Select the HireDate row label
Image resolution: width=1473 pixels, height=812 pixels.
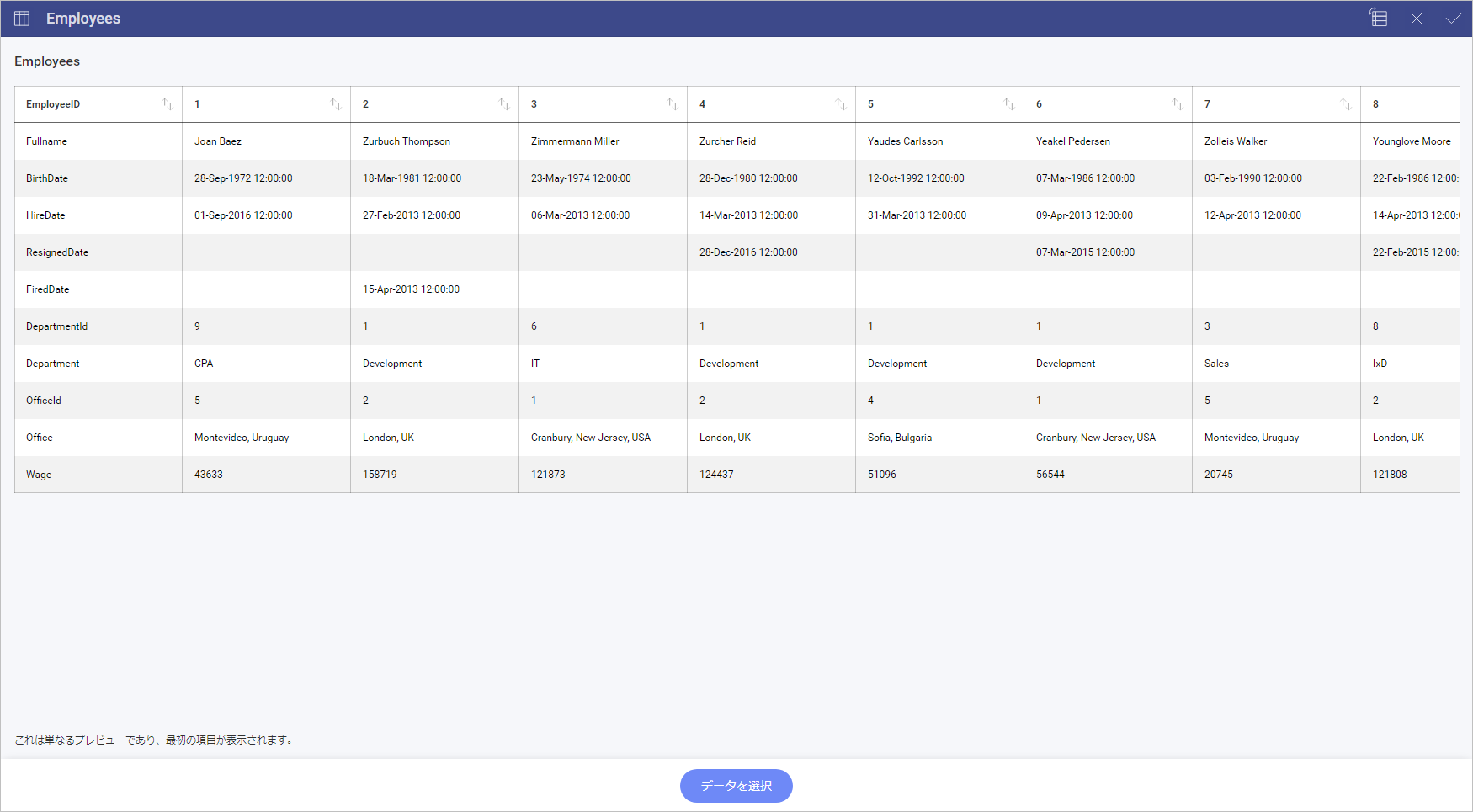tap(98, 215)
